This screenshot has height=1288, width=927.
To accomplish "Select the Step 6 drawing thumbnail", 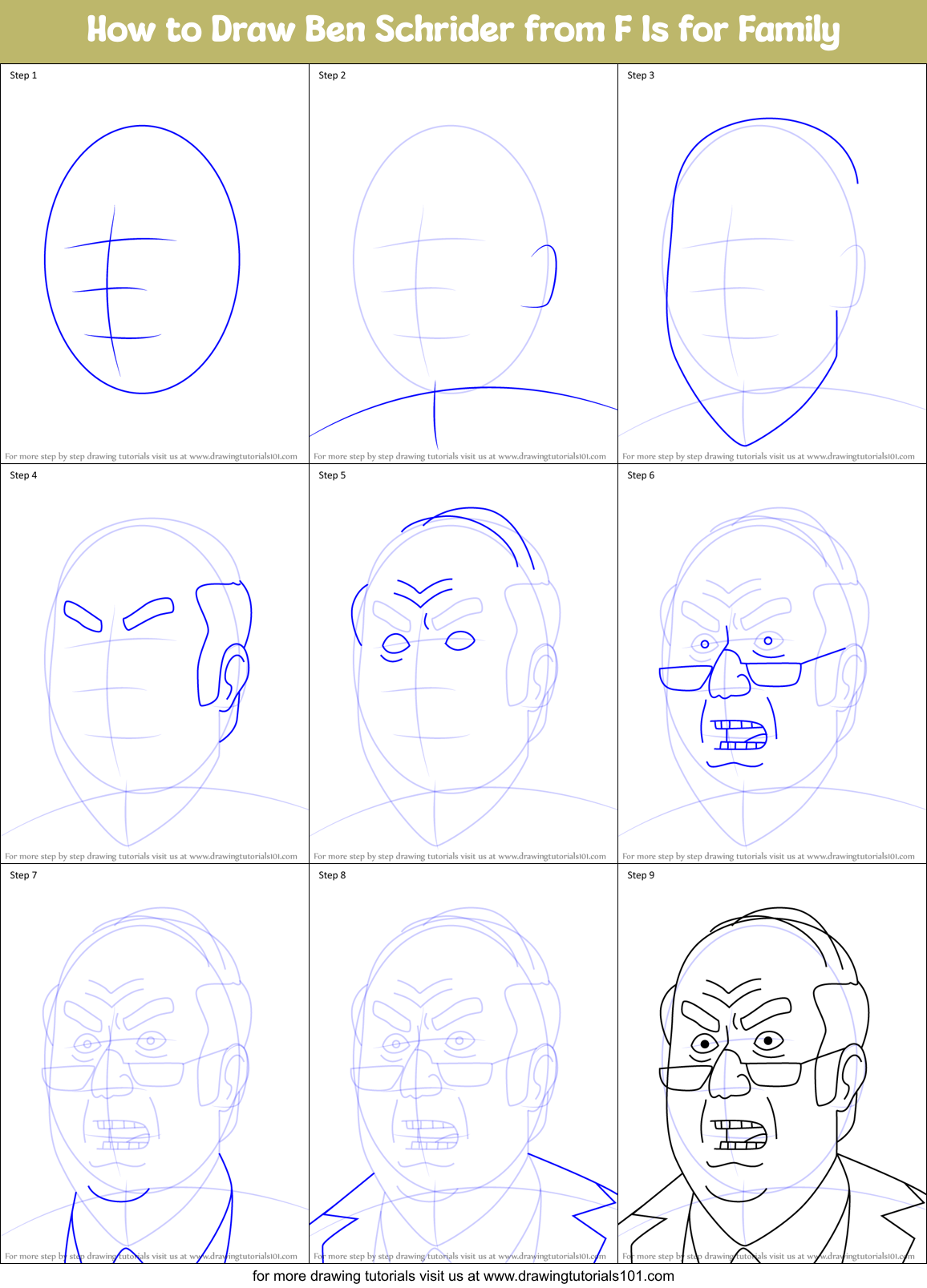I will coord(772,664).
